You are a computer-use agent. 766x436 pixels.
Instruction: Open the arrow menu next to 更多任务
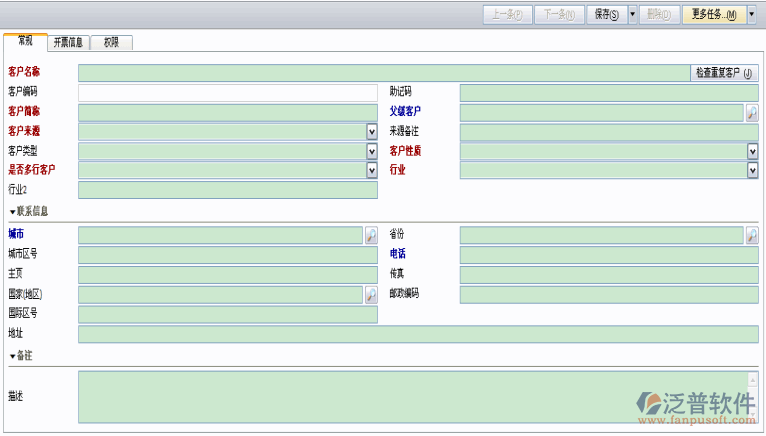(752, 14)
